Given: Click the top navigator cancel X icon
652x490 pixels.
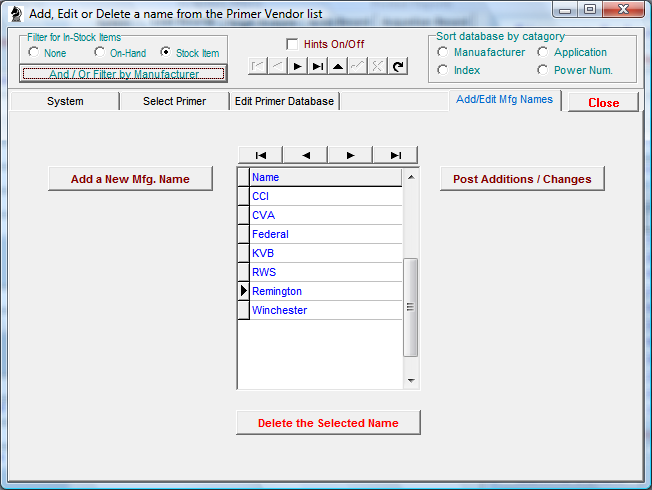Looking at the screenshot, I should pyautogui.click(x=378, y=66).
